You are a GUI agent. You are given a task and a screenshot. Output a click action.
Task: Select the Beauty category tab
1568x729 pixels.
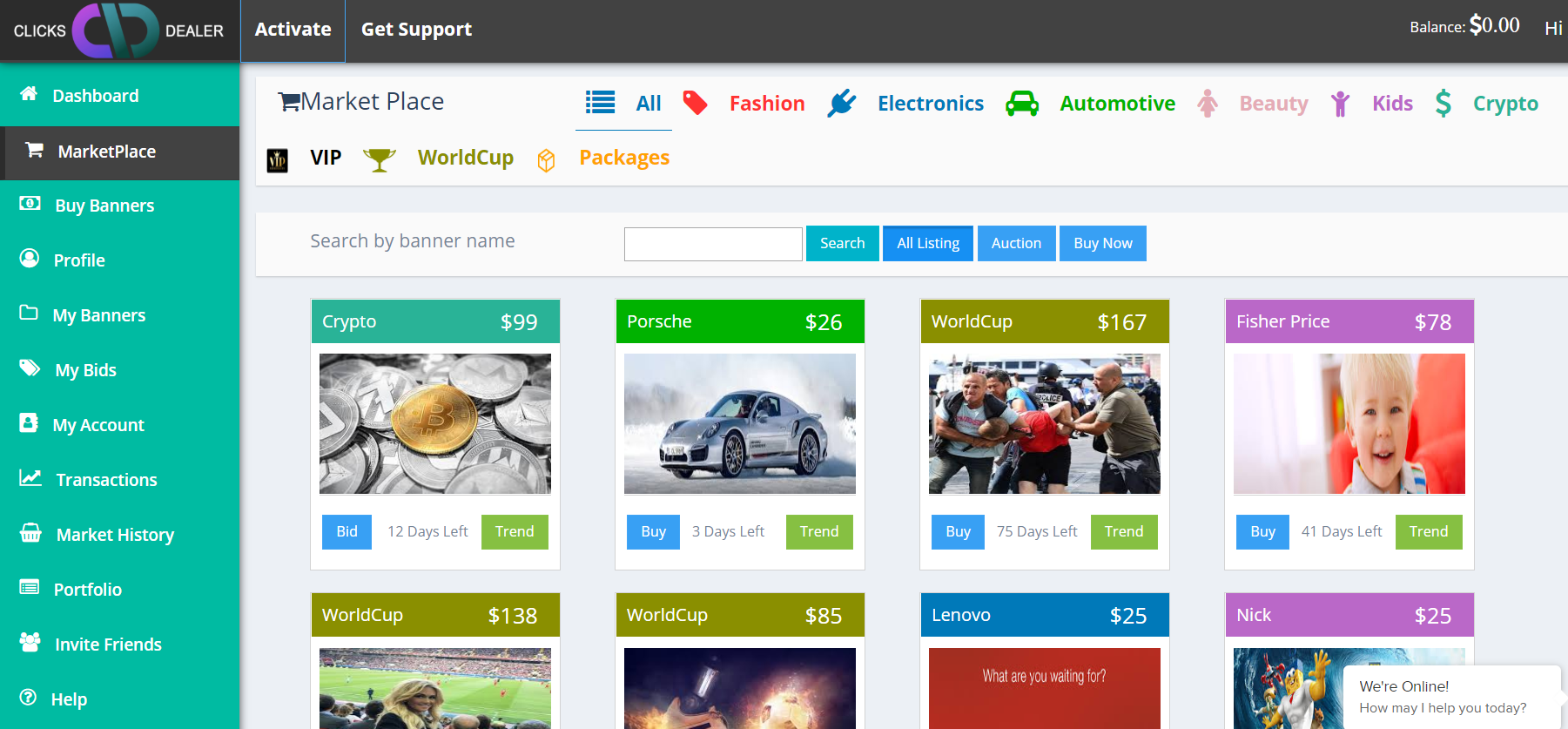[x=1274, y=104]
